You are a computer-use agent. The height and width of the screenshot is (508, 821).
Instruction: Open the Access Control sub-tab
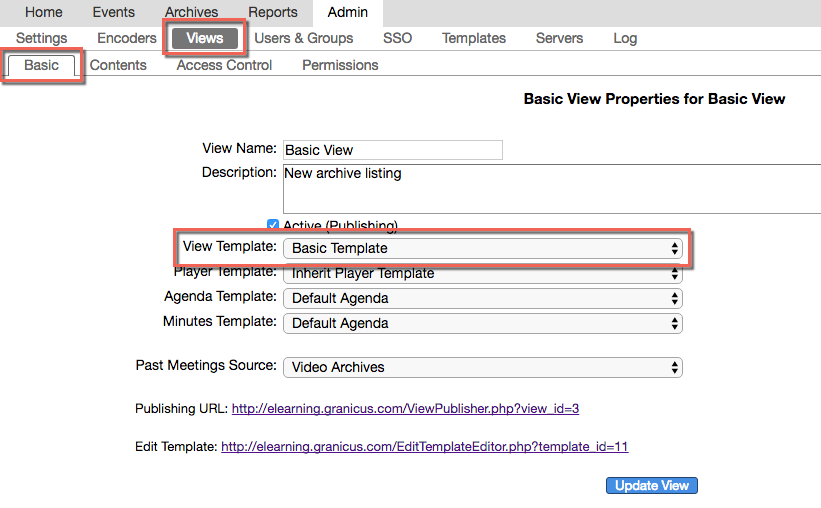(x=224, y=65)
